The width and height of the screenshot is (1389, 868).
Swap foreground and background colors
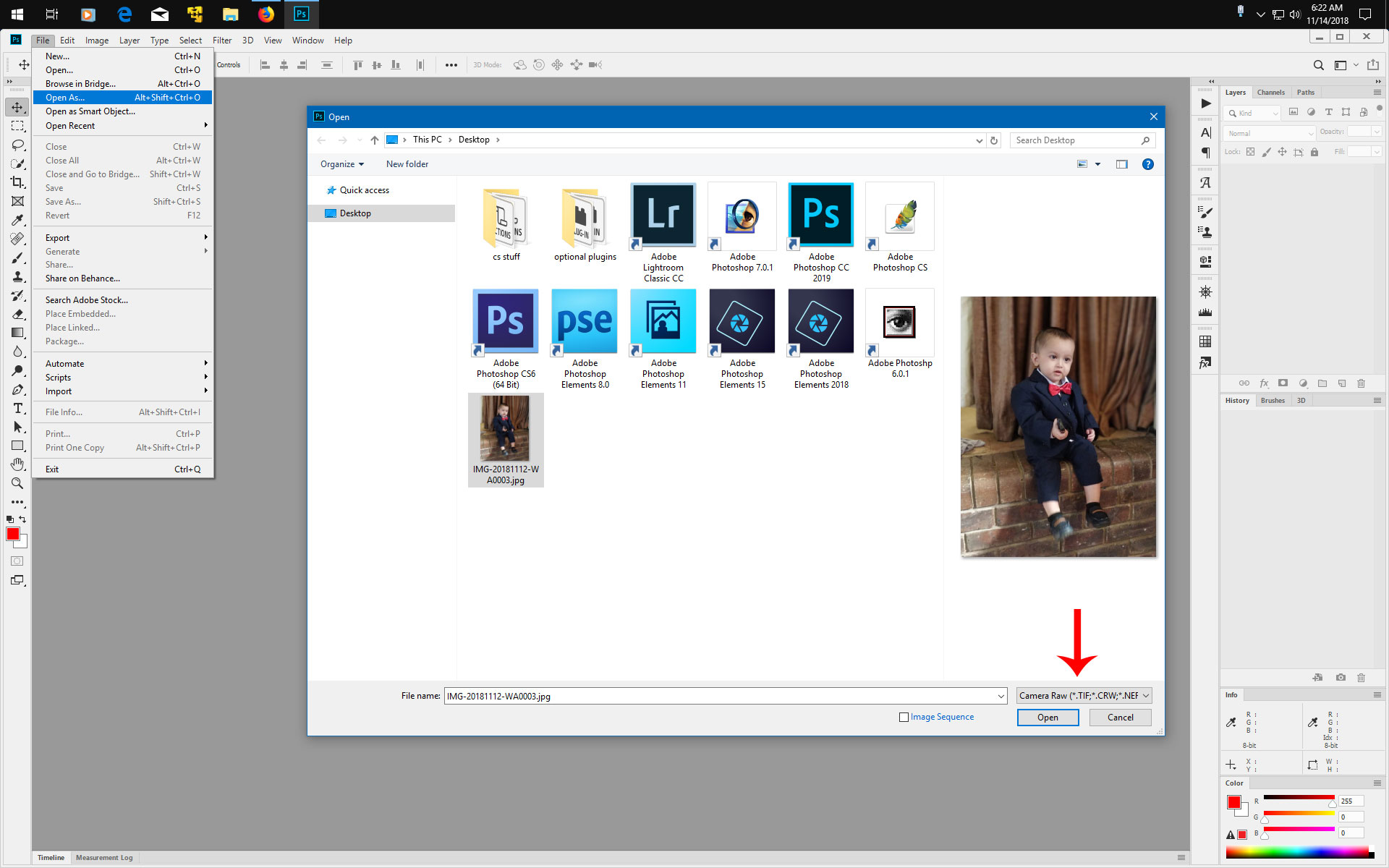click(x=22, y=519)
